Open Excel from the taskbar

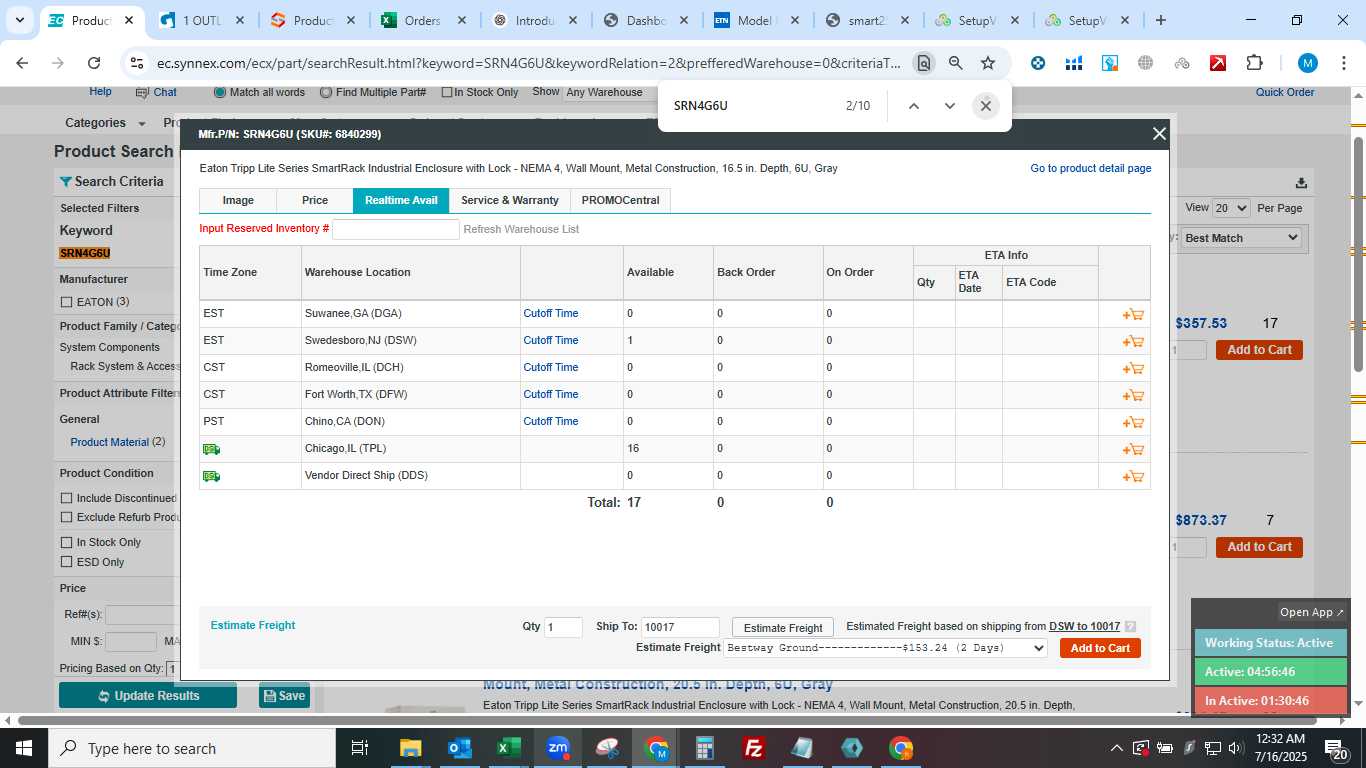click(x=508, y=748)
